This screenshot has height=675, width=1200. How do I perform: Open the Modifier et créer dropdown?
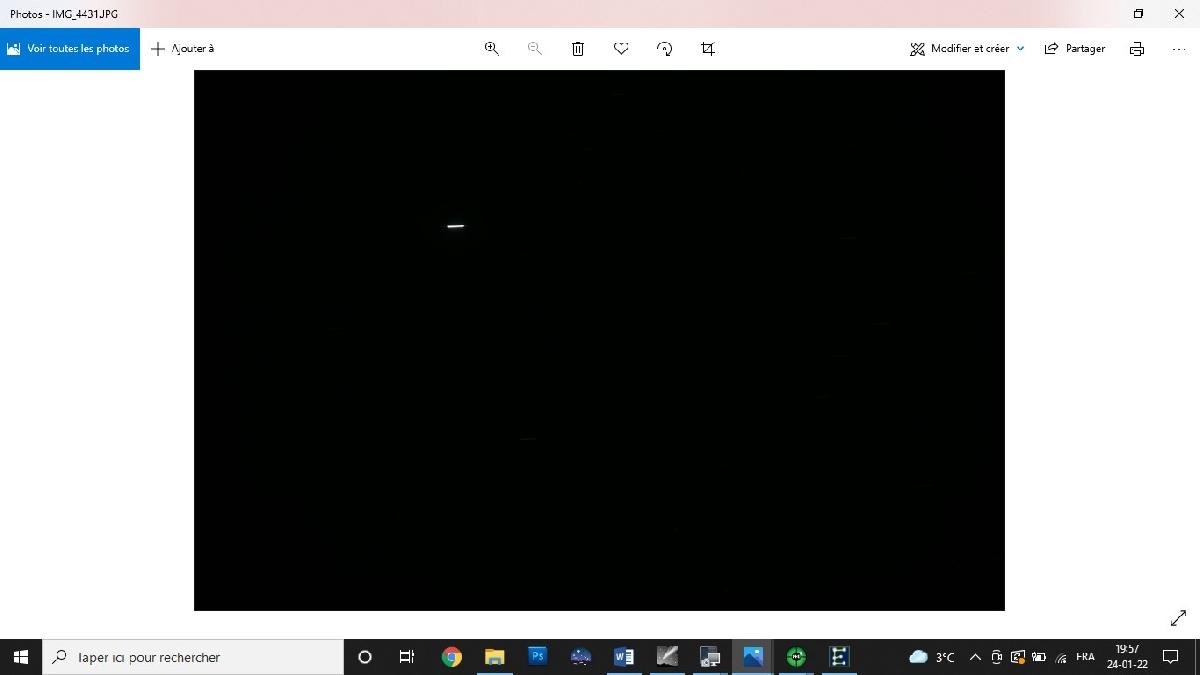[966, 48]
